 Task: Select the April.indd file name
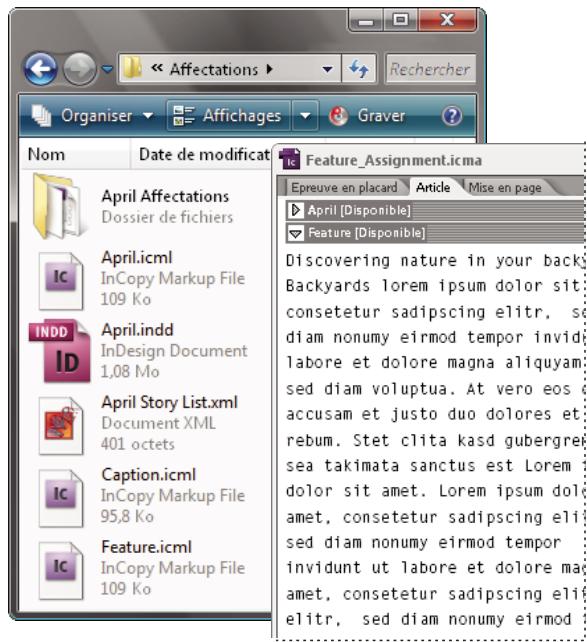click(x=138, y=330)
